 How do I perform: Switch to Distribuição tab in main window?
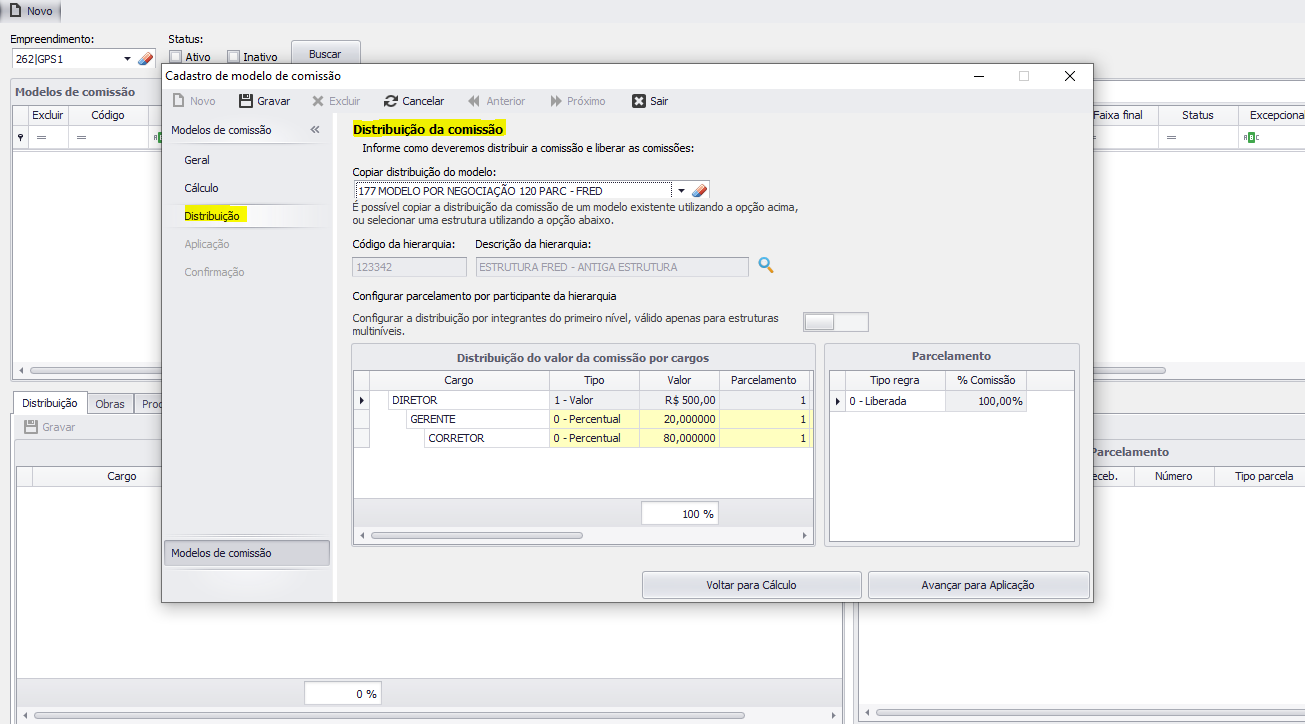pos(50,403)
